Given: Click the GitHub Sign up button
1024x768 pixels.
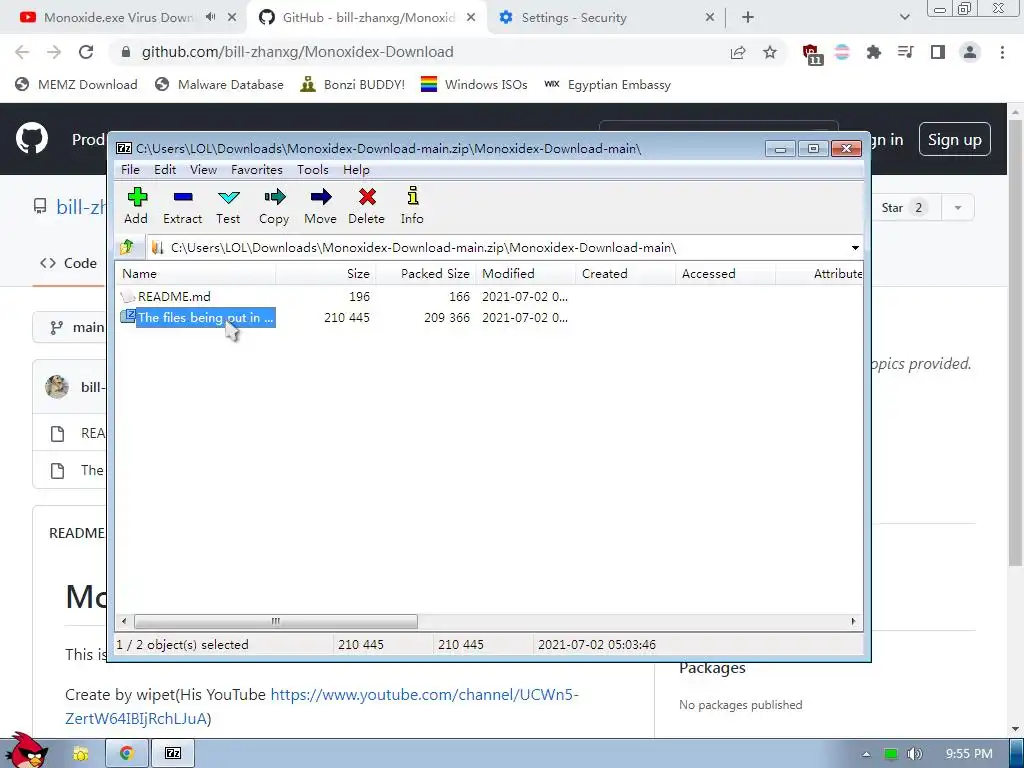Looking at the screenshot, I should (954, 139).
